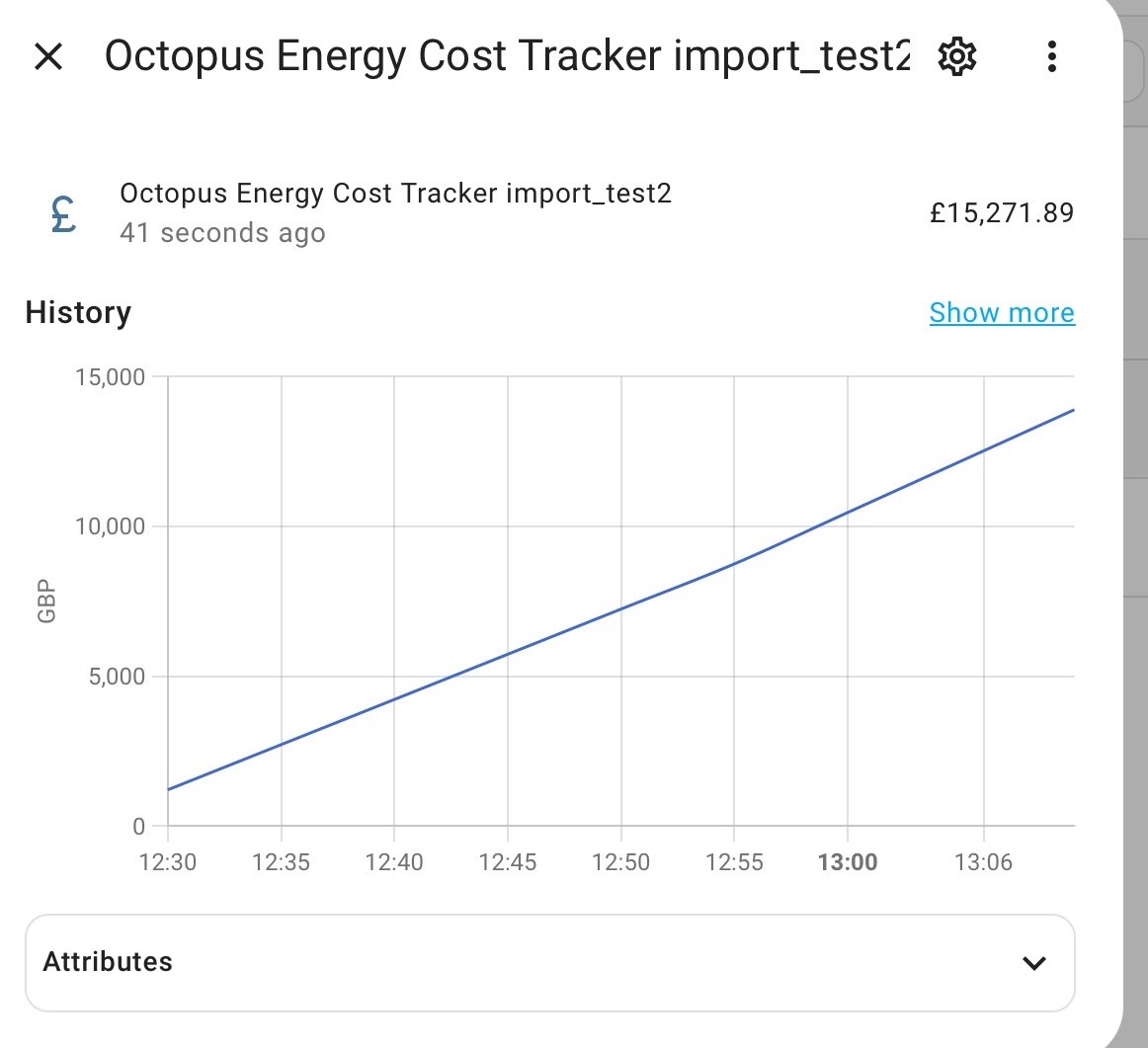Click the 12:45 time axis label
This screenshot has width=1148, height=1048.
pyautogui.click(x=508, y=862)
